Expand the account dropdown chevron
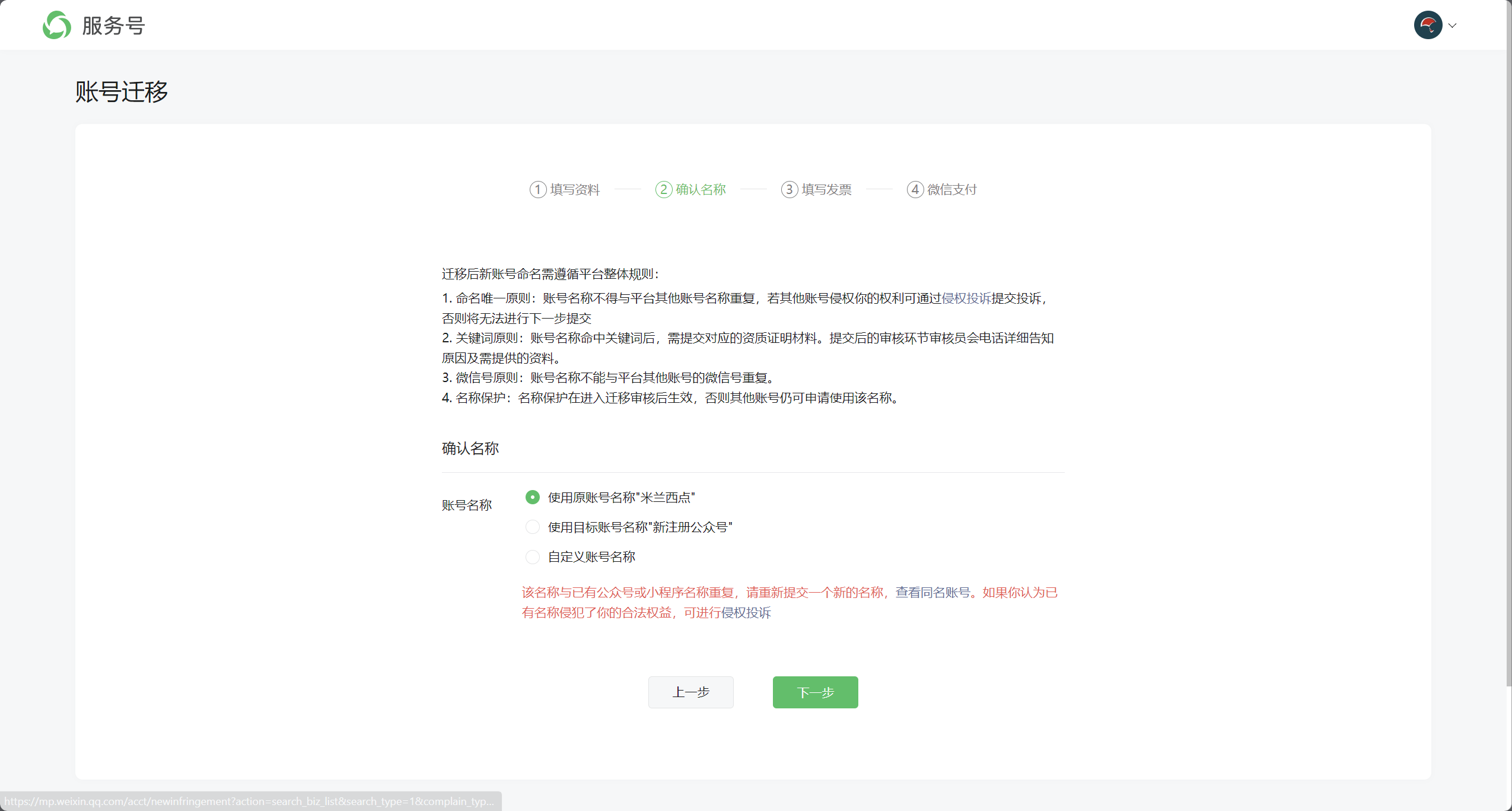Viewport: 1512px width, 811px height. coord(1453,26)
